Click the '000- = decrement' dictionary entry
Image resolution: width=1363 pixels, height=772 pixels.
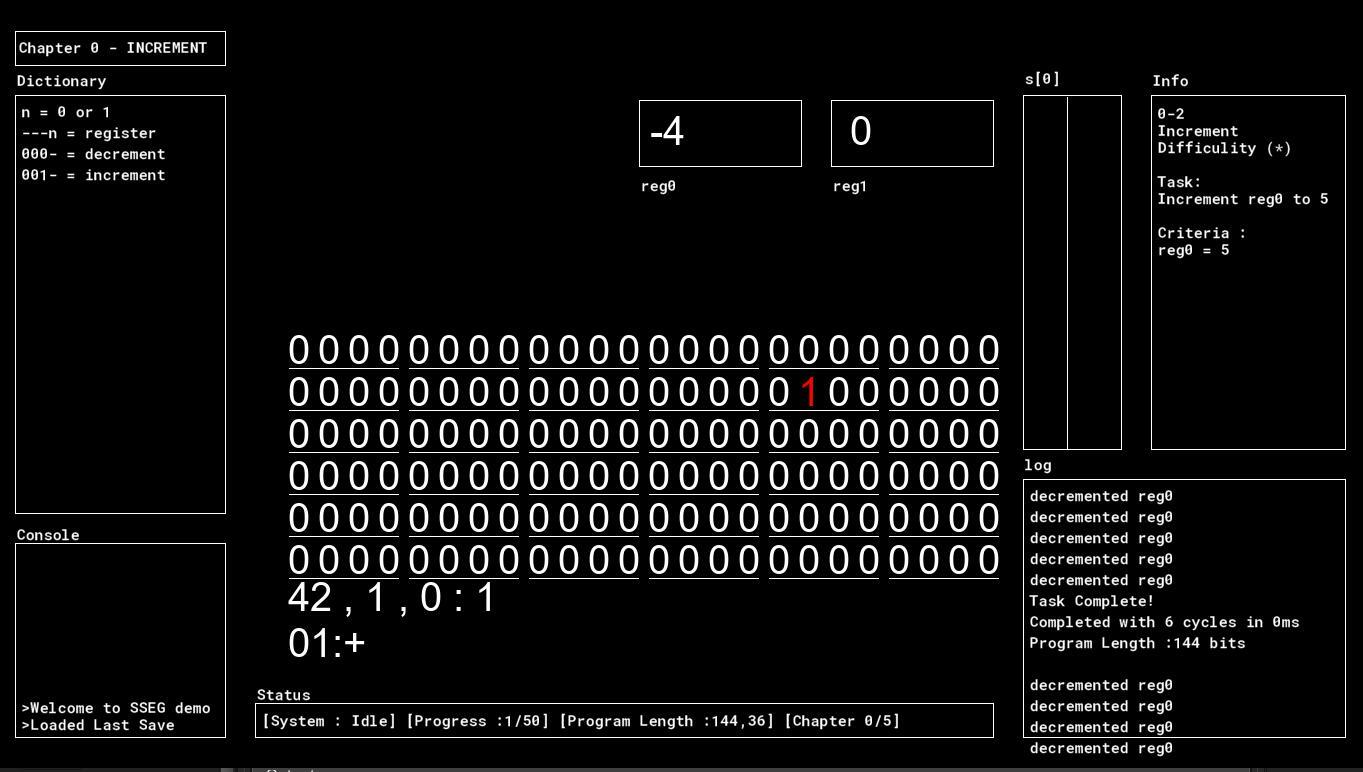[x=93, y=154]
